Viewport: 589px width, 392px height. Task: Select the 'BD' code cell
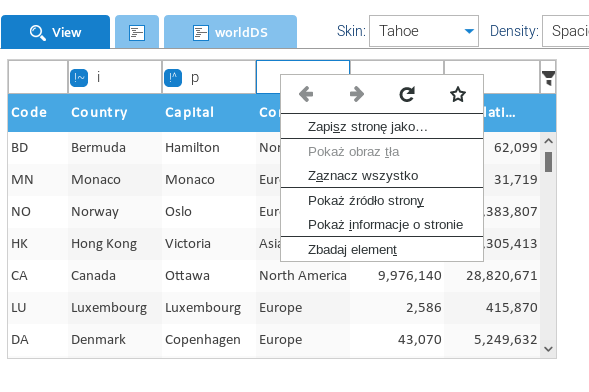pos(38,148)
